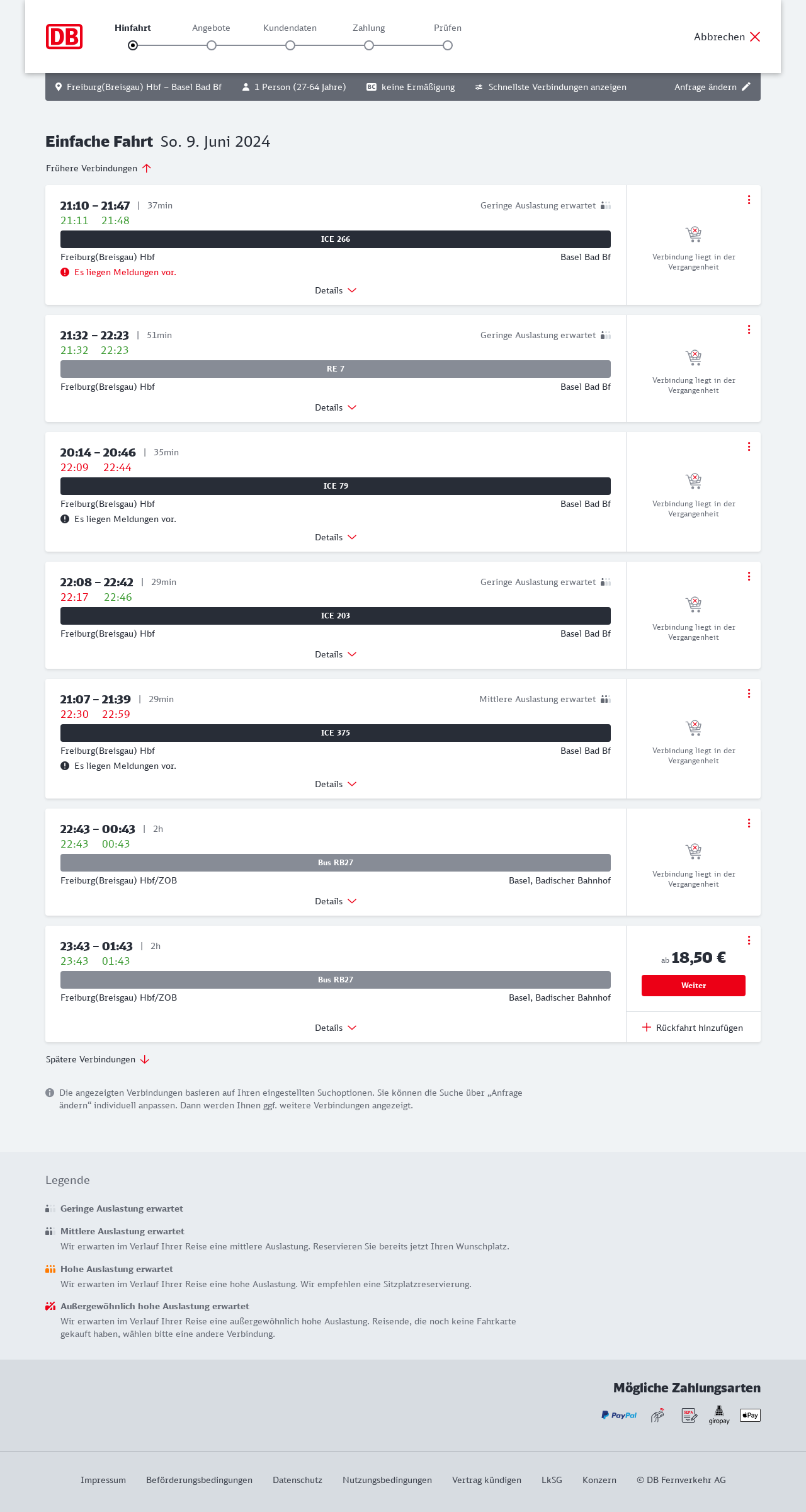806x1512 pixels.
Task: Expand Details for the 23:43 Bus RB27
Action: pos(336,1028)
